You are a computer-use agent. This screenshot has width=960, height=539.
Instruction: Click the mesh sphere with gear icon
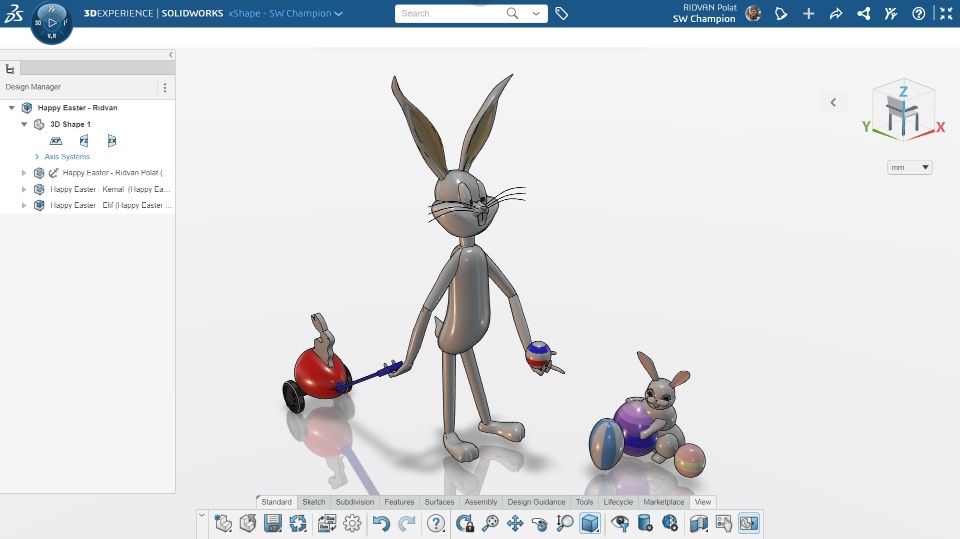click(x=670, y=523)
